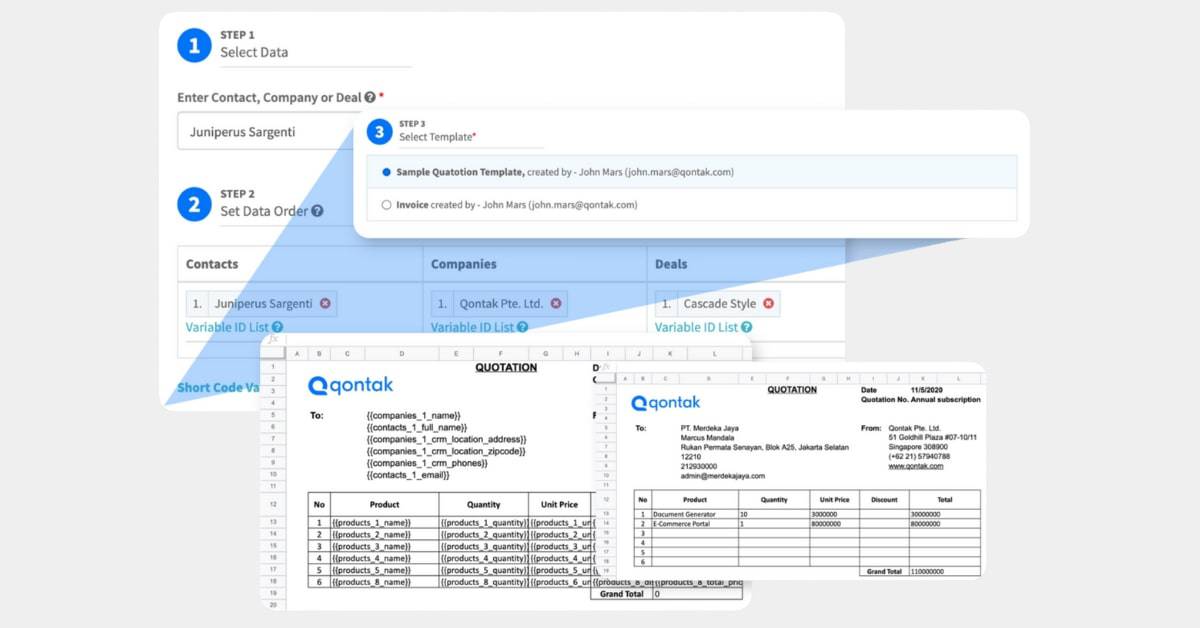
Task: Open Variable ID List under Deals
Action: coord(696,327)
